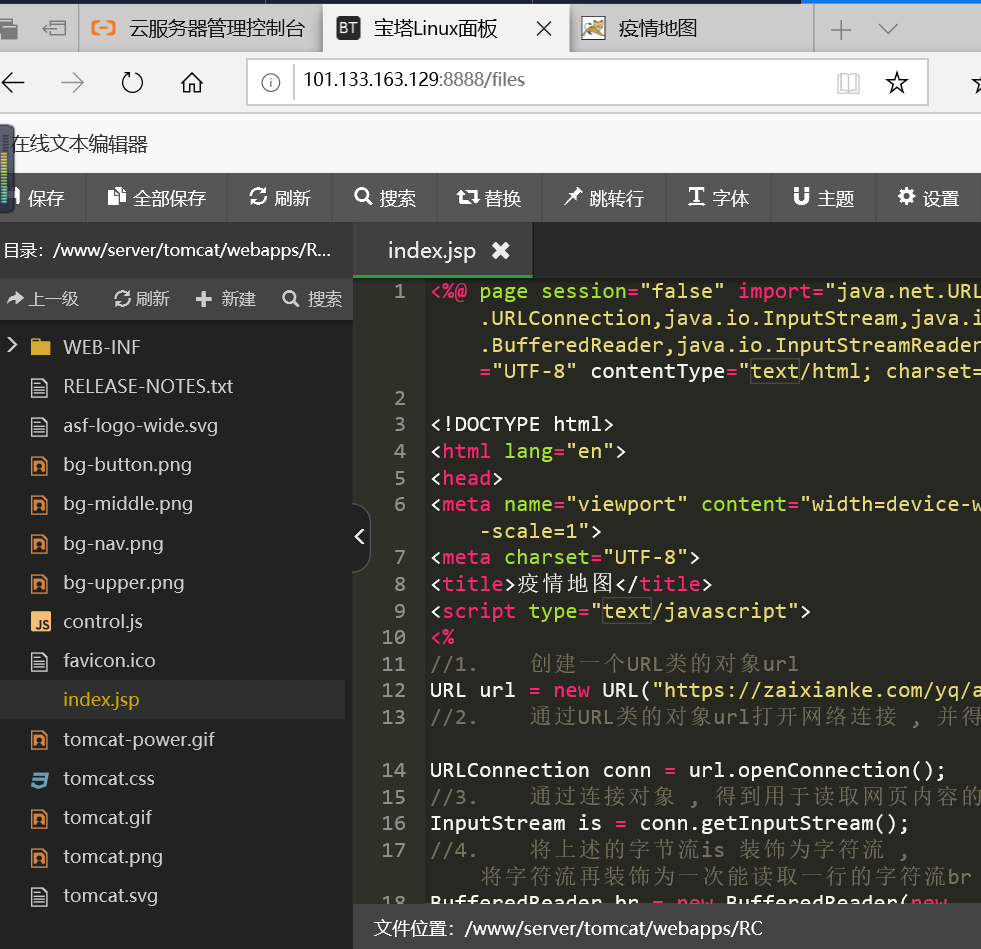Open tomcat.gif file
The height and width of the screenshot is (949, 981).
tap(107, 818)
